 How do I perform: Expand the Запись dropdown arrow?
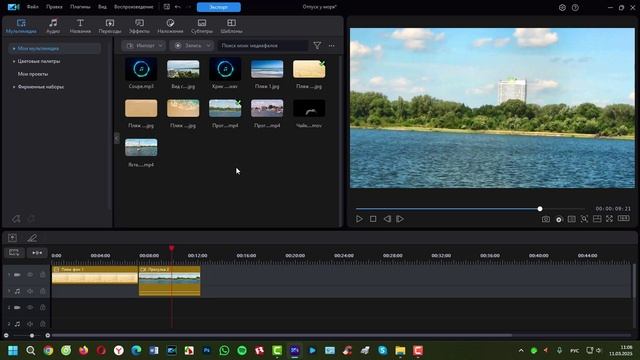point(209,45)
